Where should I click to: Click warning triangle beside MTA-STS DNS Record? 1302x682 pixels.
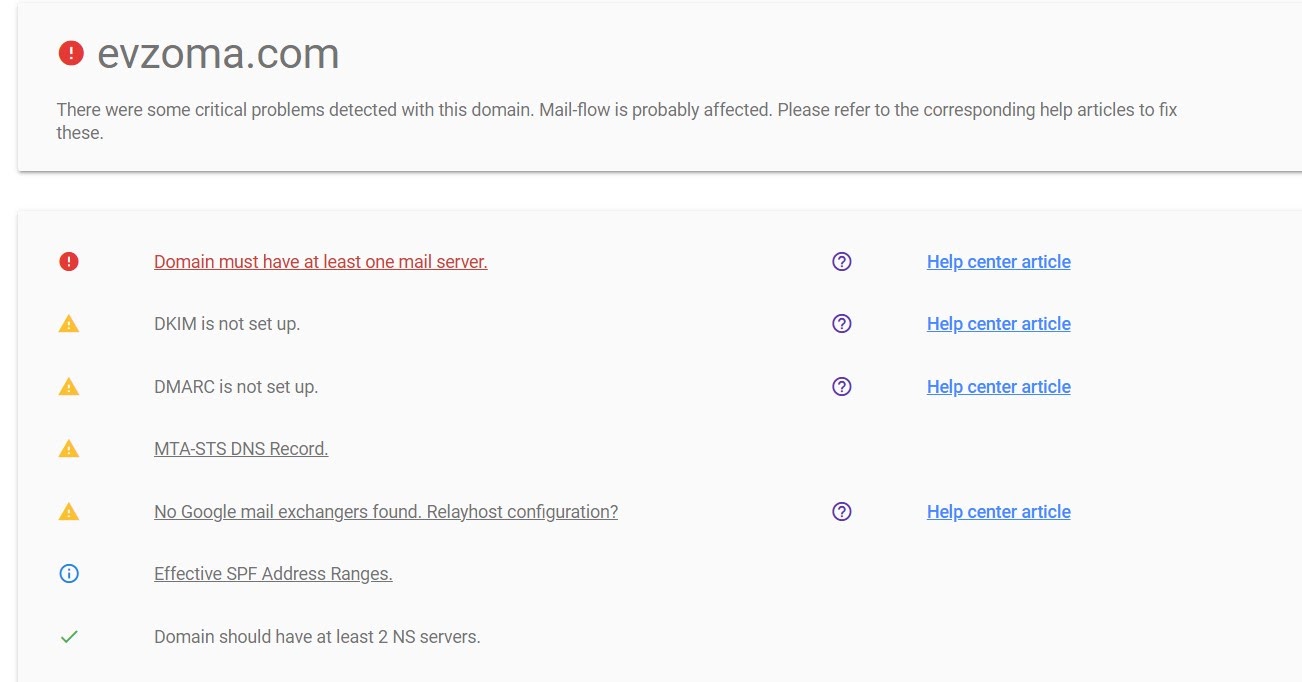click(68, 449)
